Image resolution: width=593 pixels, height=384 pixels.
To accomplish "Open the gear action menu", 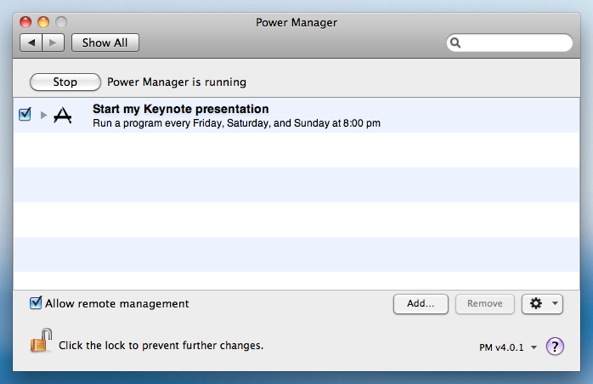I will tap(542, 304).
